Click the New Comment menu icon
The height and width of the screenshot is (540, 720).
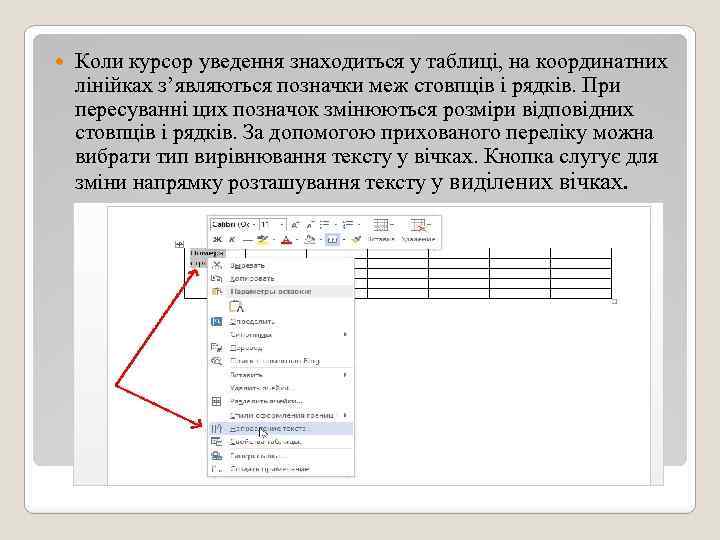pos(216,469)
